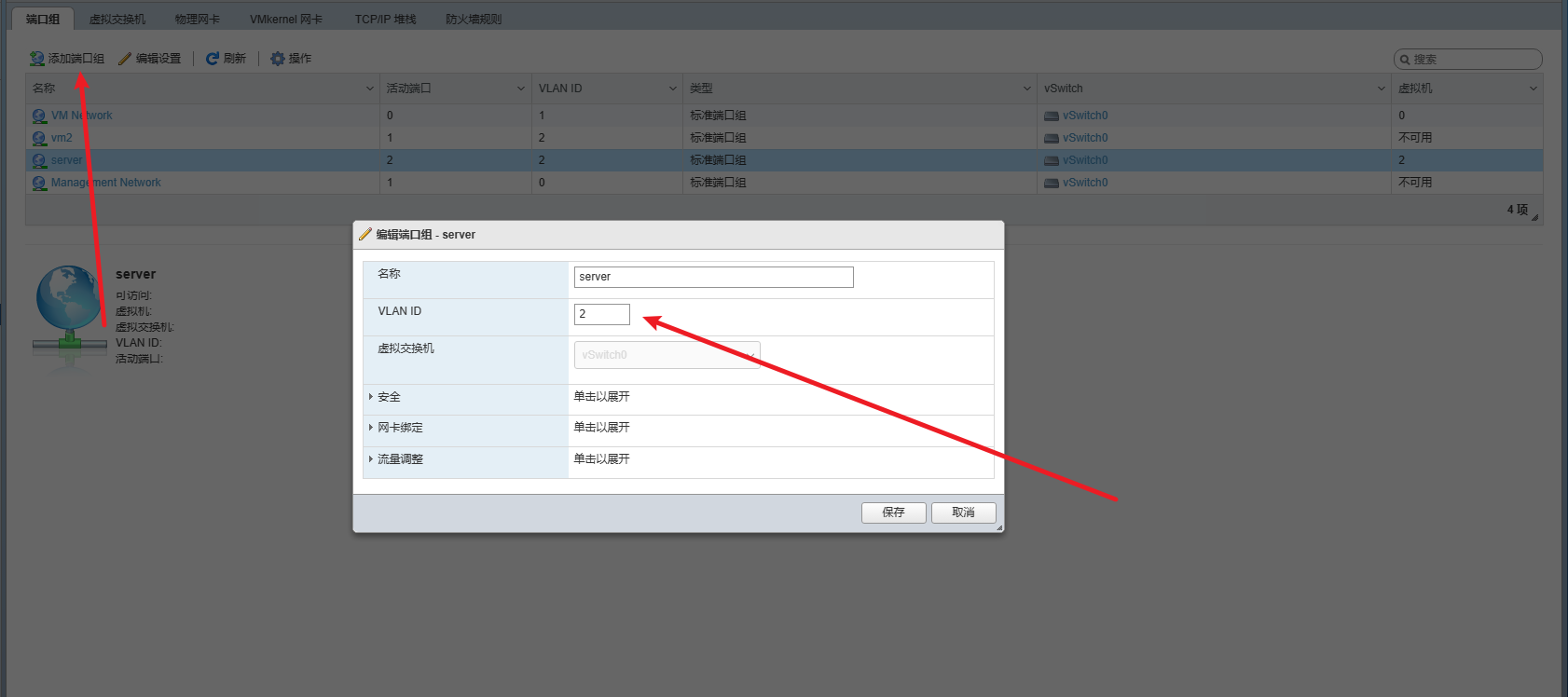Screen dimensions: 1568x697
Task: Click the Management Network row icon
Action: [x=39, y=183]
